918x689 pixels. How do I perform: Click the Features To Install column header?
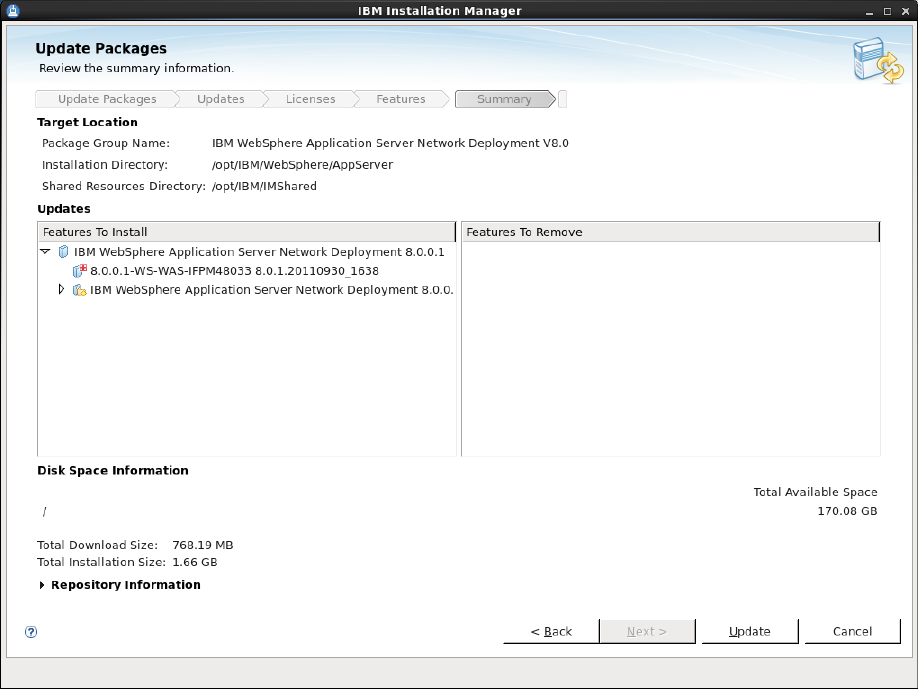click(x=246, y=232)
